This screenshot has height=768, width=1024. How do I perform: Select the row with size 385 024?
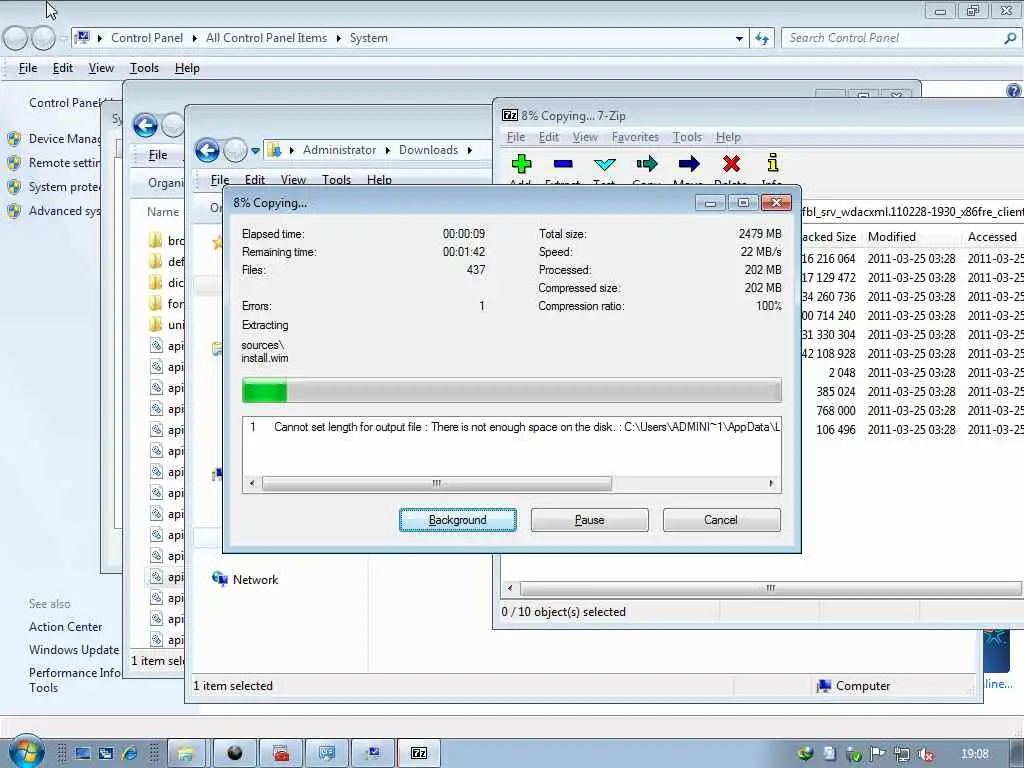[x=912, y=392]
